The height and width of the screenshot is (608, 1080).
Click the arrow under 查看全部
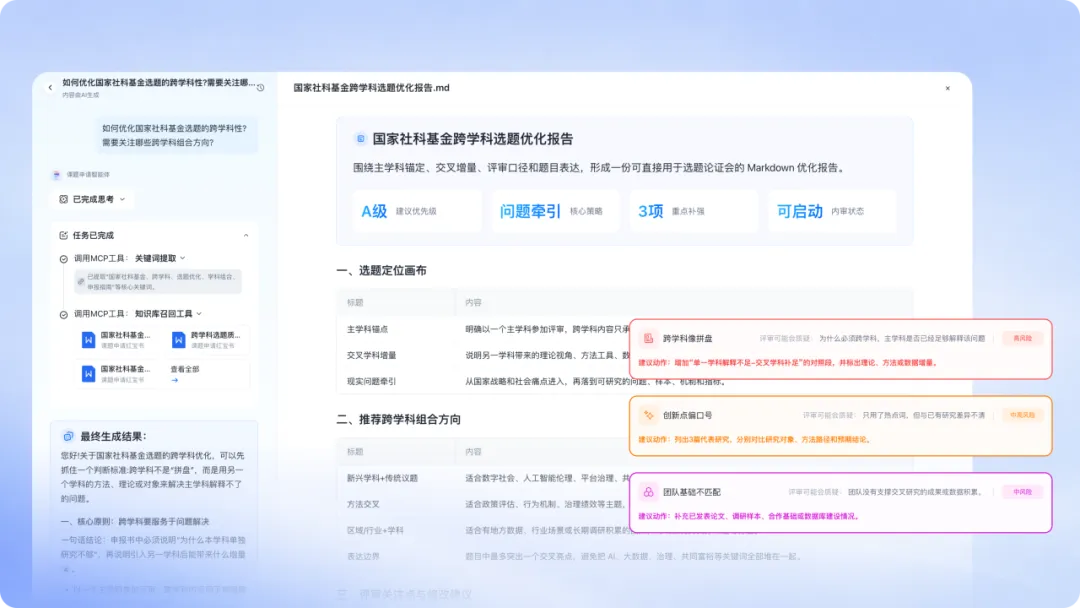pyautogui.click(x=175, y=380)
